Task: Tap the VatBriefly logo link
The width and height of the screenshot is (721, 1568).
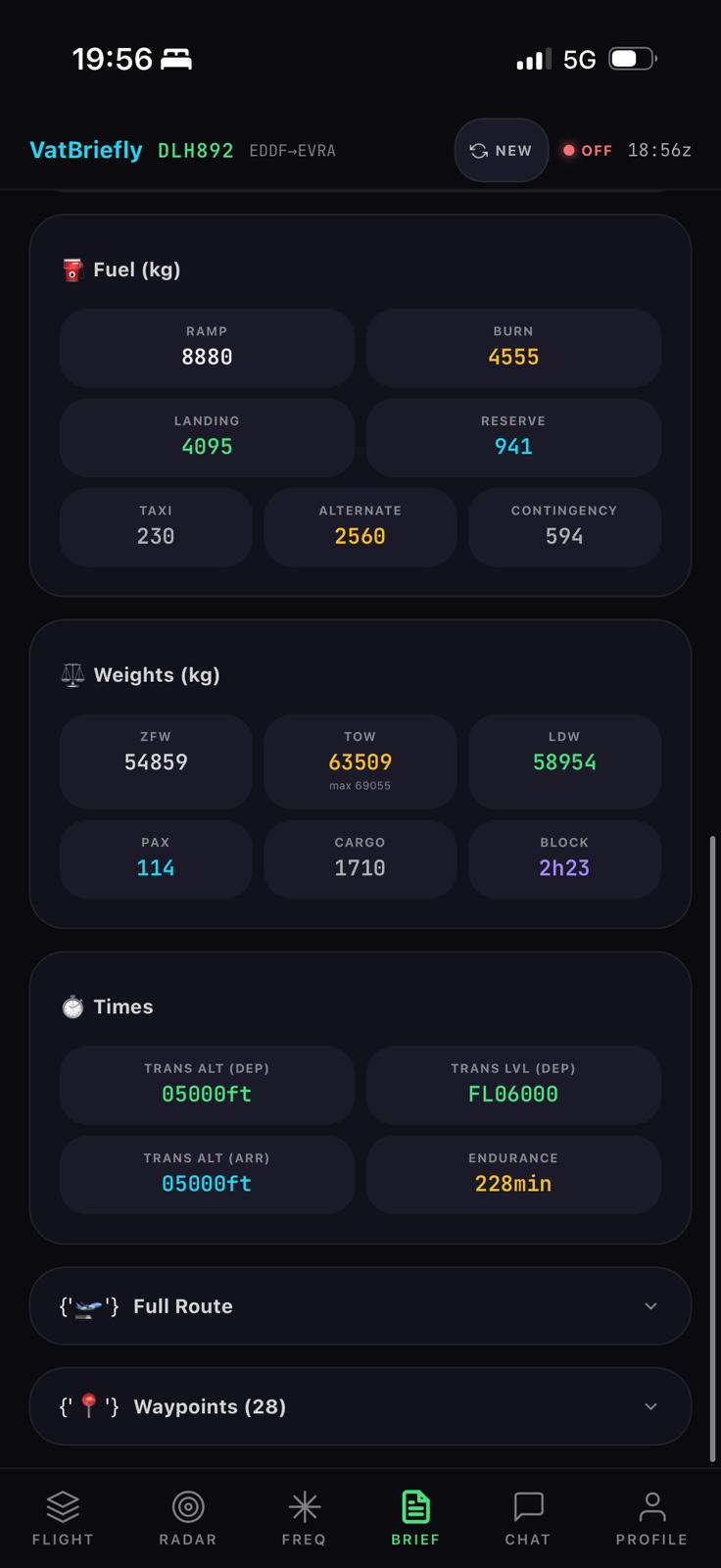Action: coord(86,150)
